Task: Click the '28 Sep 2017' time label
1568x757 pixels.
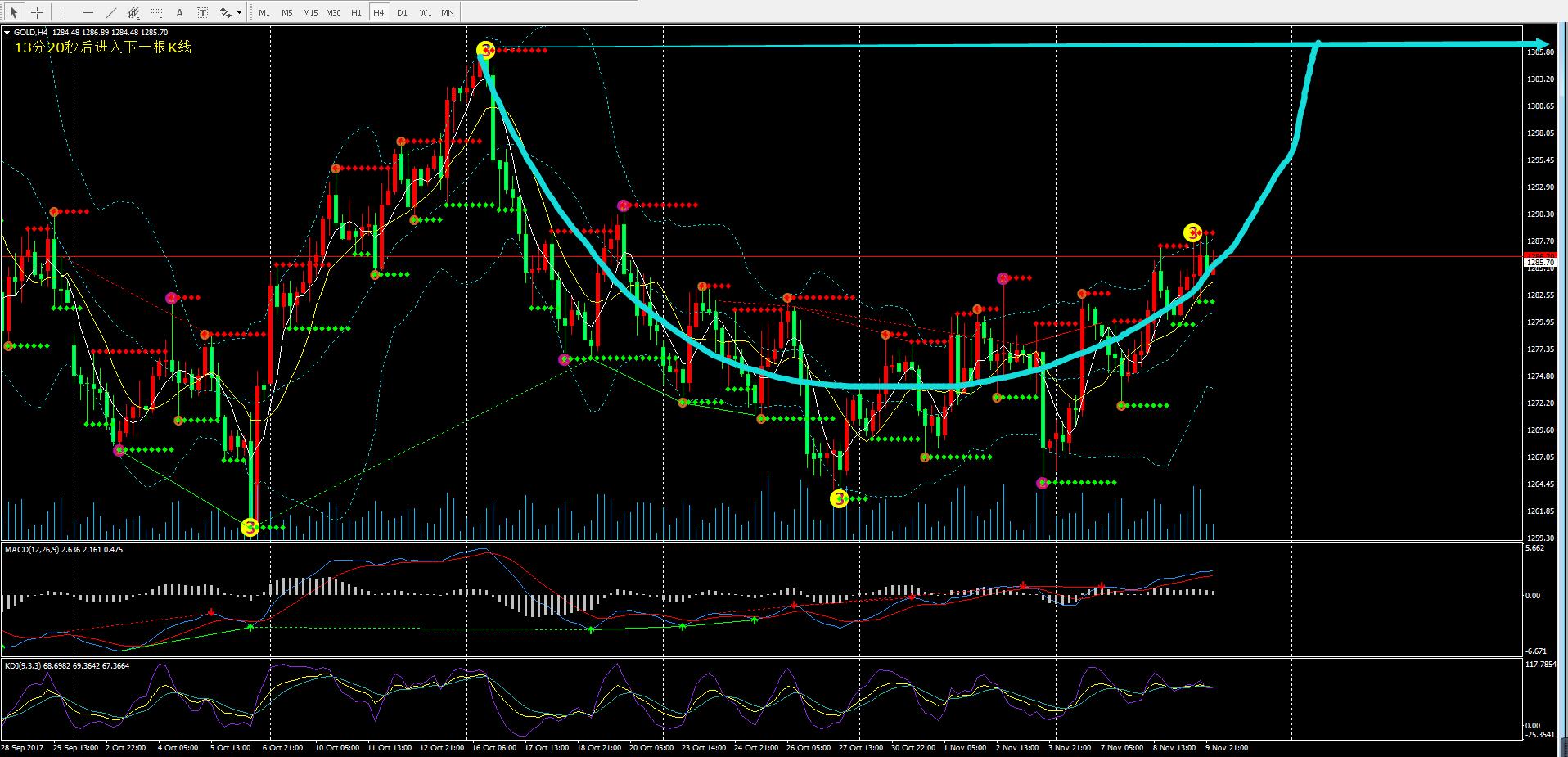Action: point(21,747)
